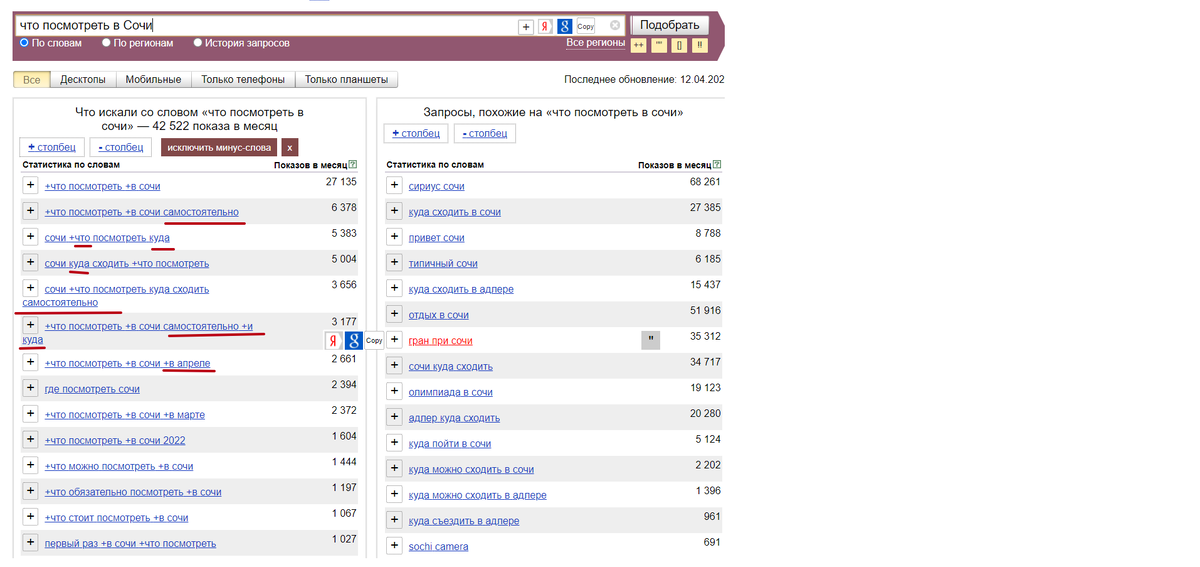The height and width of the screenshot is (567, 1200).
Task: Click the plus icon for 'сочи +что посмотреть куда'
Action: pos(30,237)
